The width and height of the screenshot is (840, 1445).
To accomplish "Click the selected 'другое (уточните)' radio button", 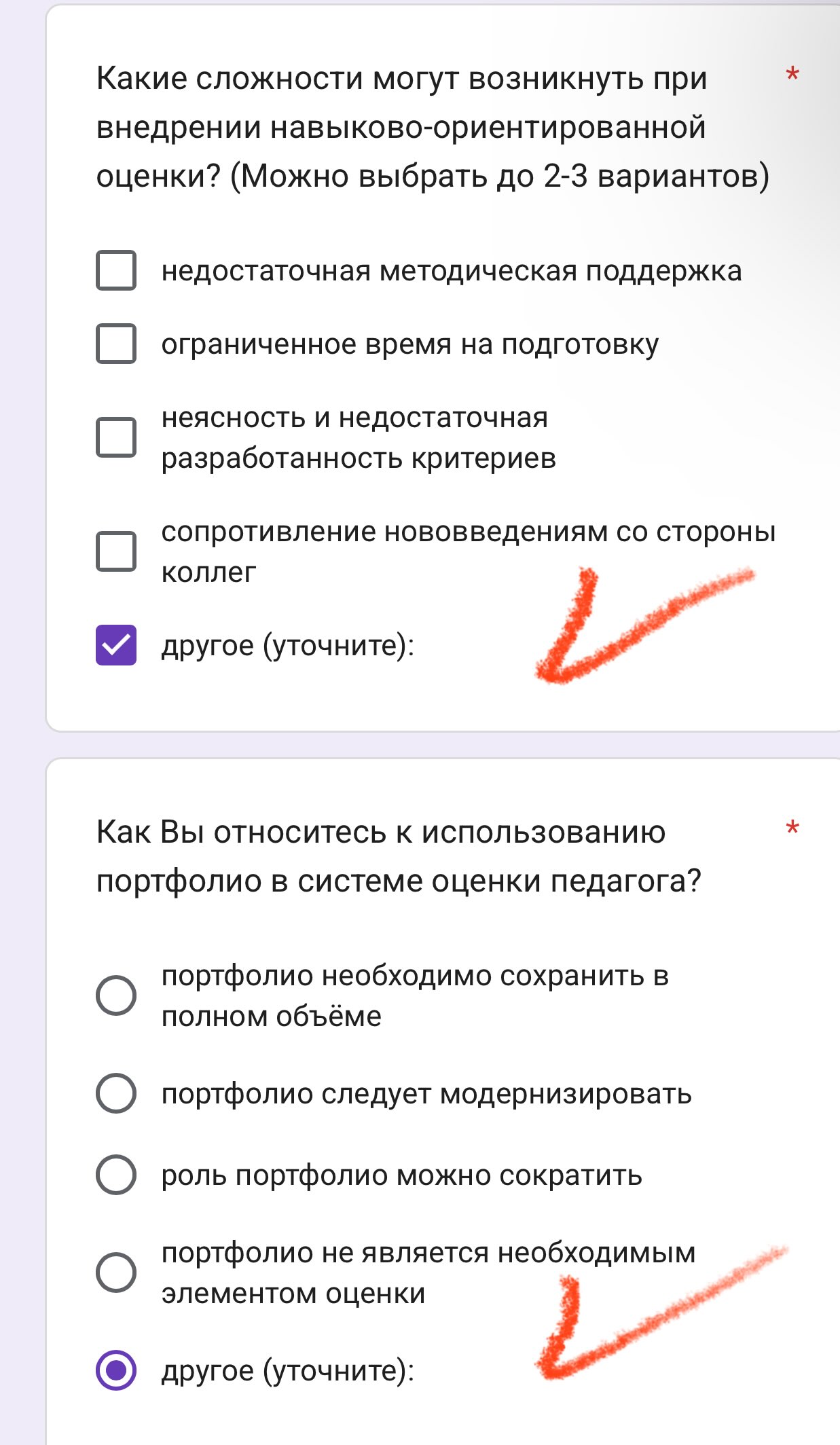I will (x=116, y=1370).
